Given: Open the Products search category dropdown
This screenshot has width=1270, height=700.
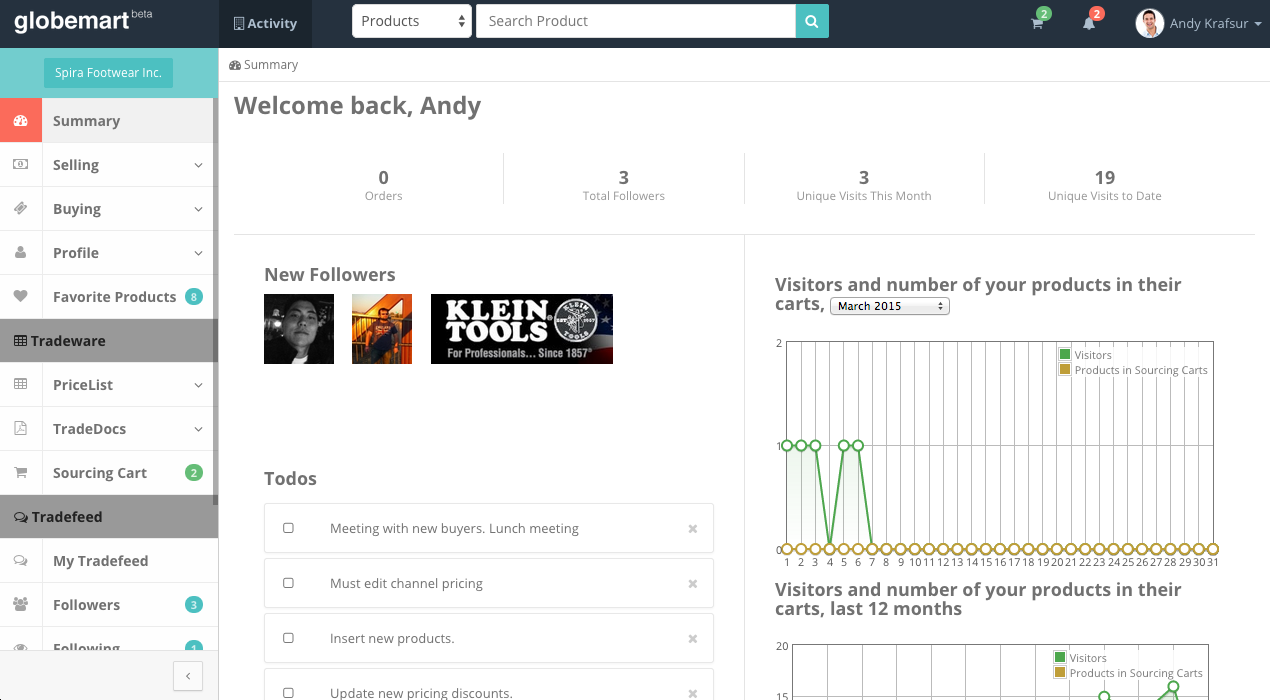Looking at the screenshot, I should pyautogui.click(x=411, y=21).
